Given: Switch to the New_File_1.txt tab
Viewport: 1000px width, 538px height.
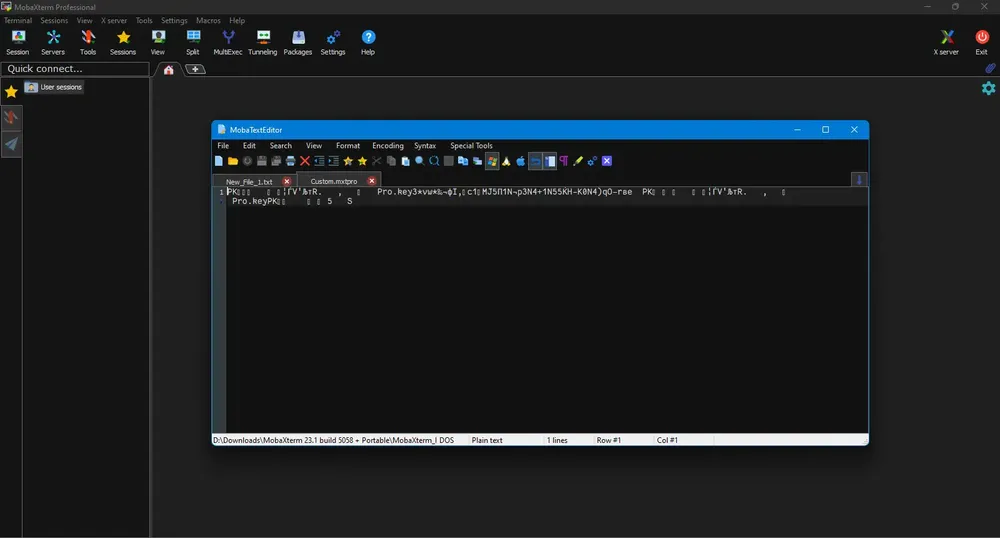Looking at the screenshot, I should pyautogui.click(x=249, y=181).
